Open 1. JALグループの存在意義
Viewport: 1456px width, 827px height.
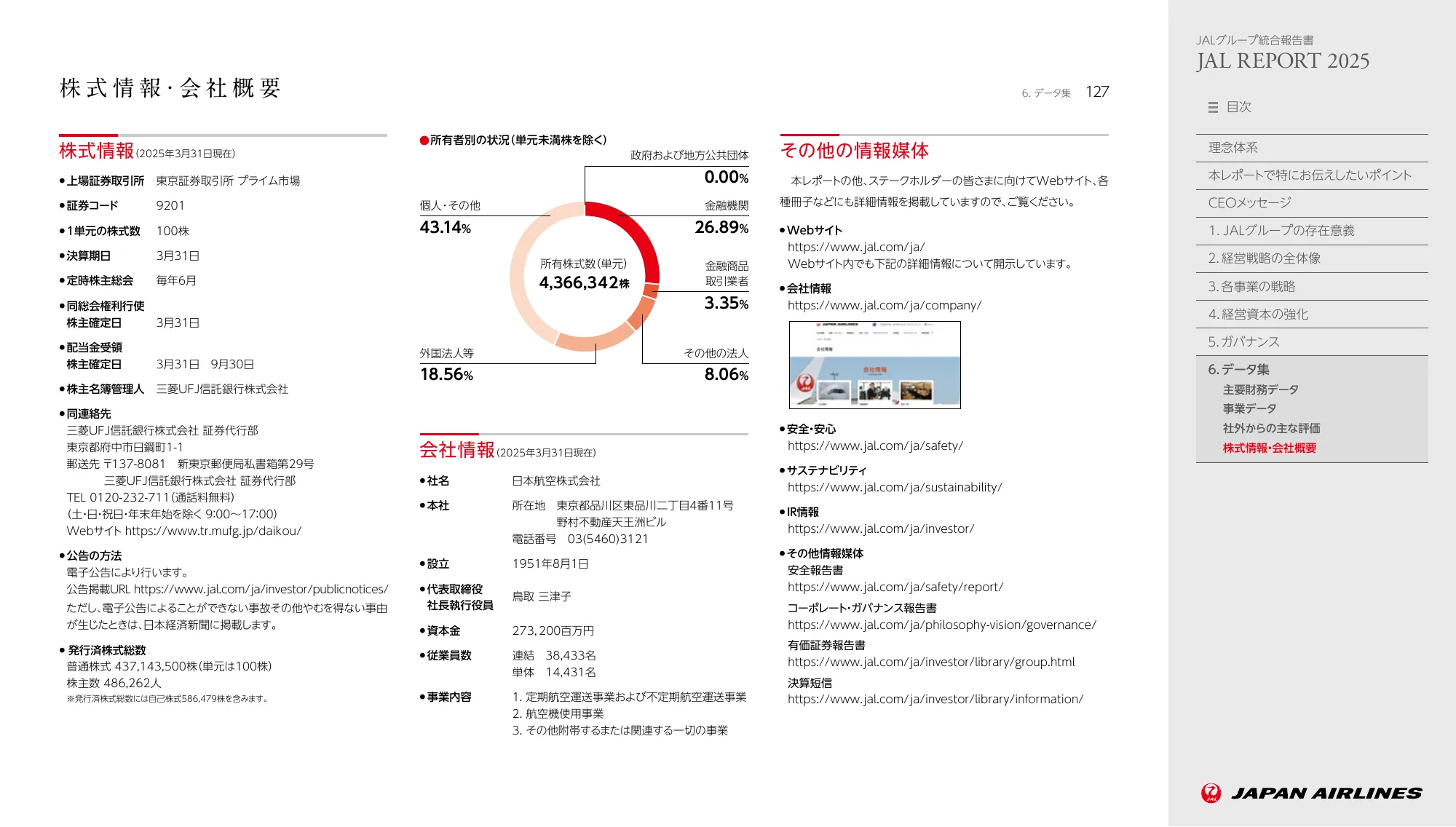coord(1312,231)
